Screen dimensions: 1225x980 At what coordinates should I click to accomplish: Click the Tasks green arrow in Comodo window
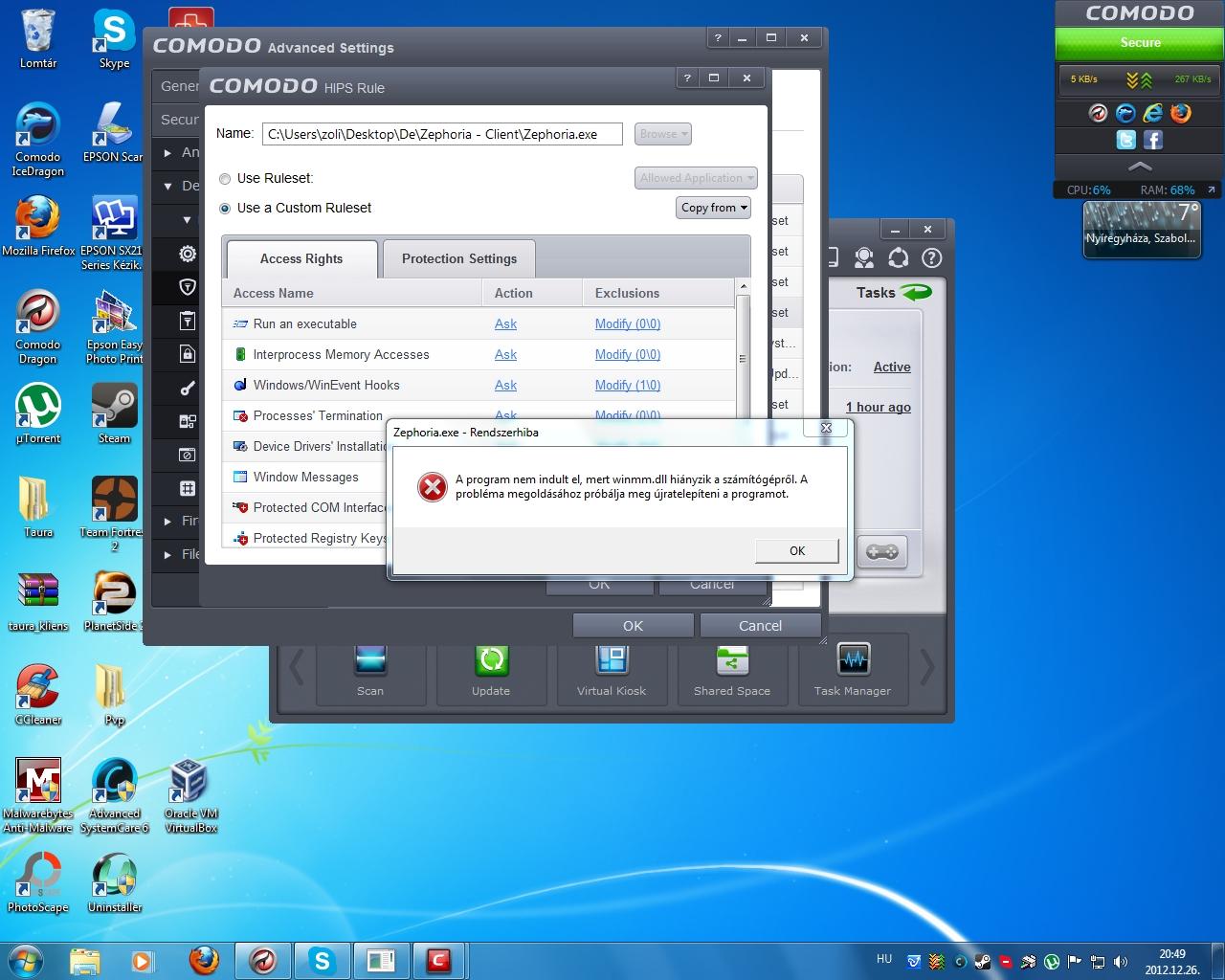click(x=916, y=293)
